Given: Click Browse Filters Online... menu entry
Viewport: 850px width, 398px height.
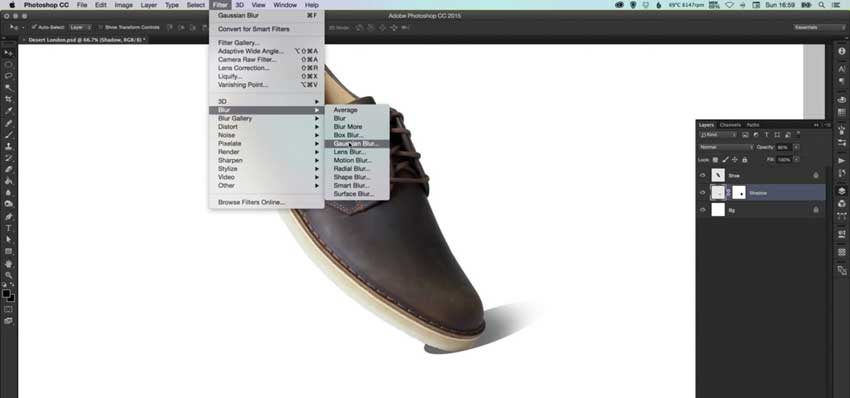Looking at the screenshot, I should coord(251,202).
